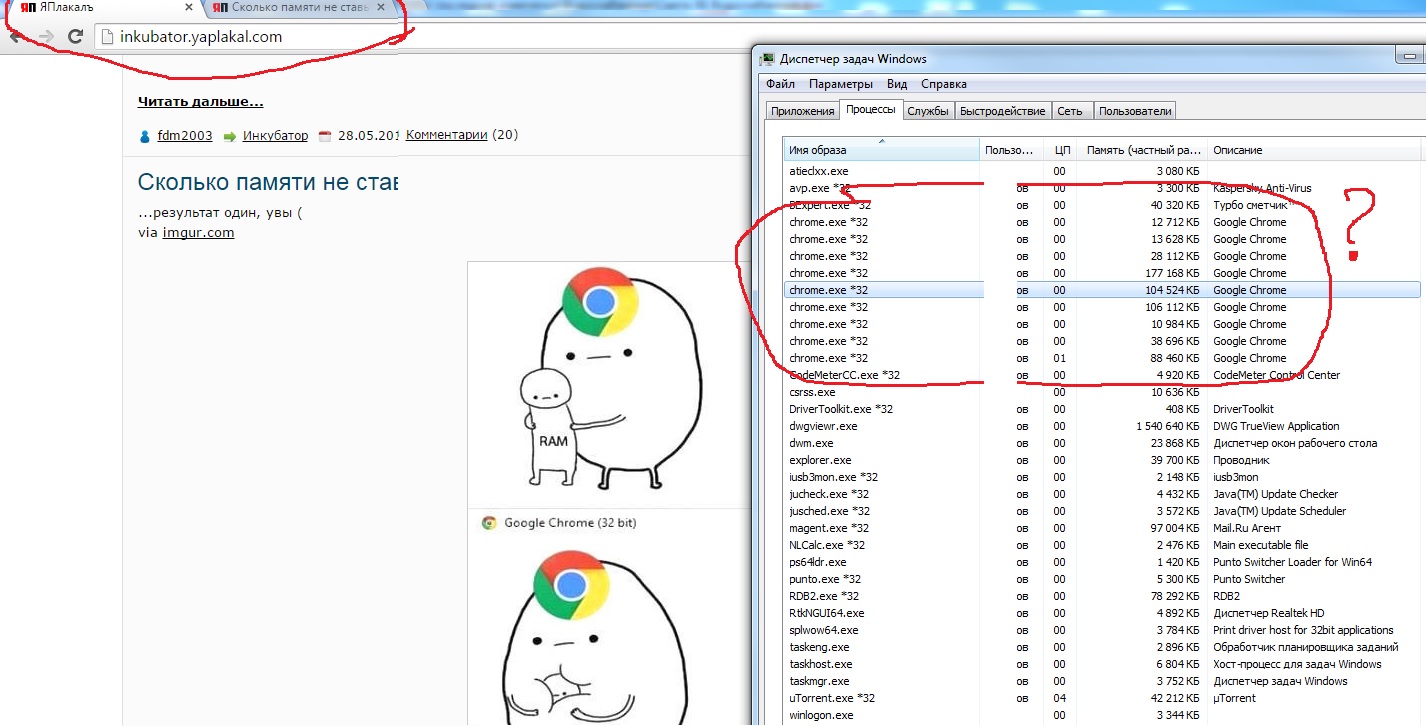Viewport: 1426px width, 726px height.
Task: Open the 'Читать дальше...' link
Action: (200, 101)
